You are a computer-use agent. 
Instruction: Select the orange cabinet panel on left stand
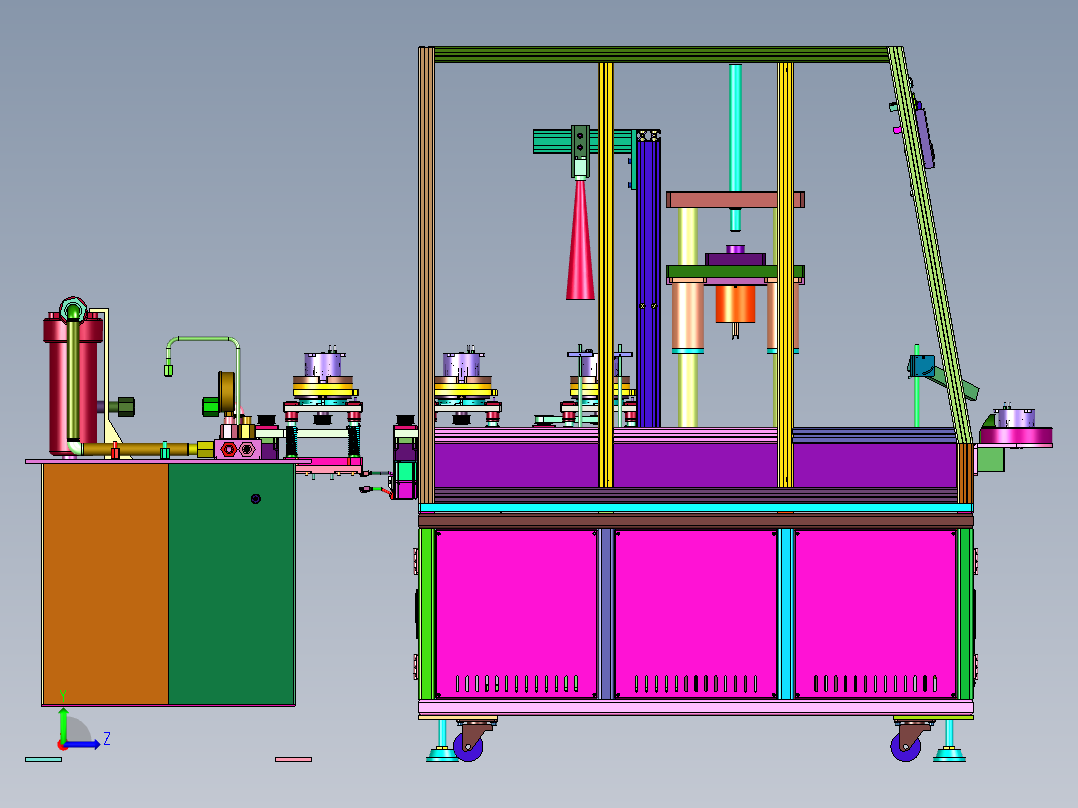pos(105,584)
